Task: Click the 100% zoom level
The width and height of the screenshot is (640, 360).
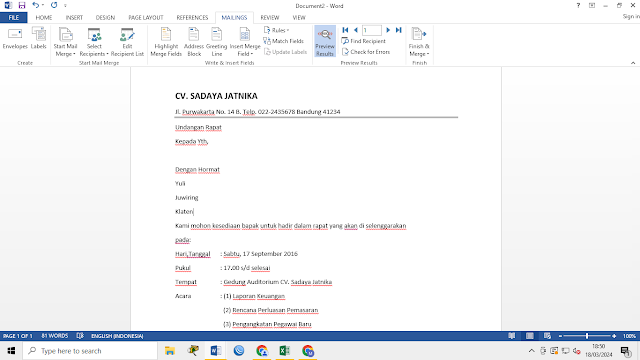Action: [x=629, y=336]
